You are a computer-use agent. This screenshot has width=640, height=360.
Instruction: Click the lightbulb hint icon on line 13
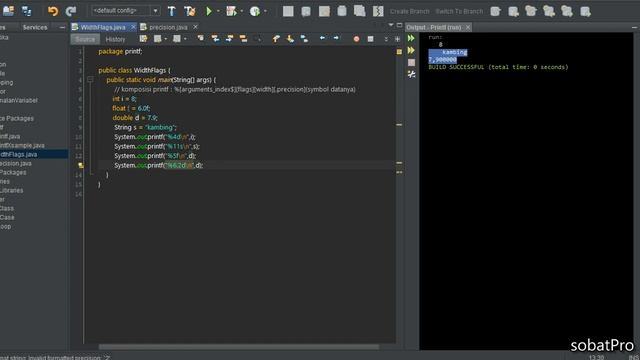point(81,165)
